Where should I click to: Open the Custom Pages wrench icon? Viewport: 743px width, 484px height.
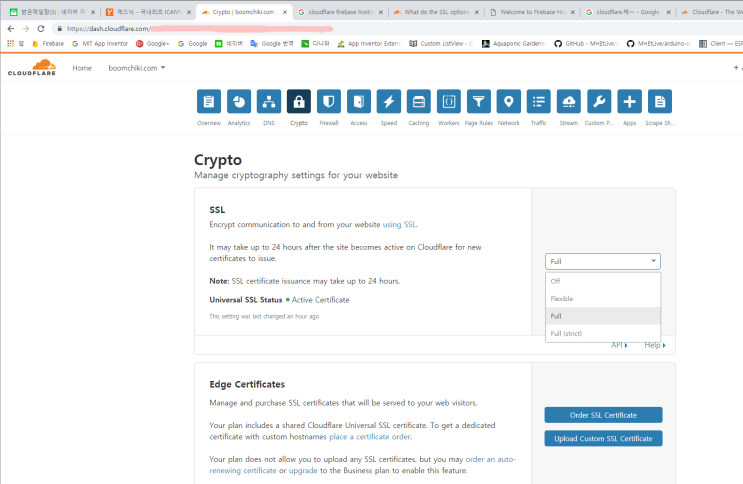click(599, 101)
